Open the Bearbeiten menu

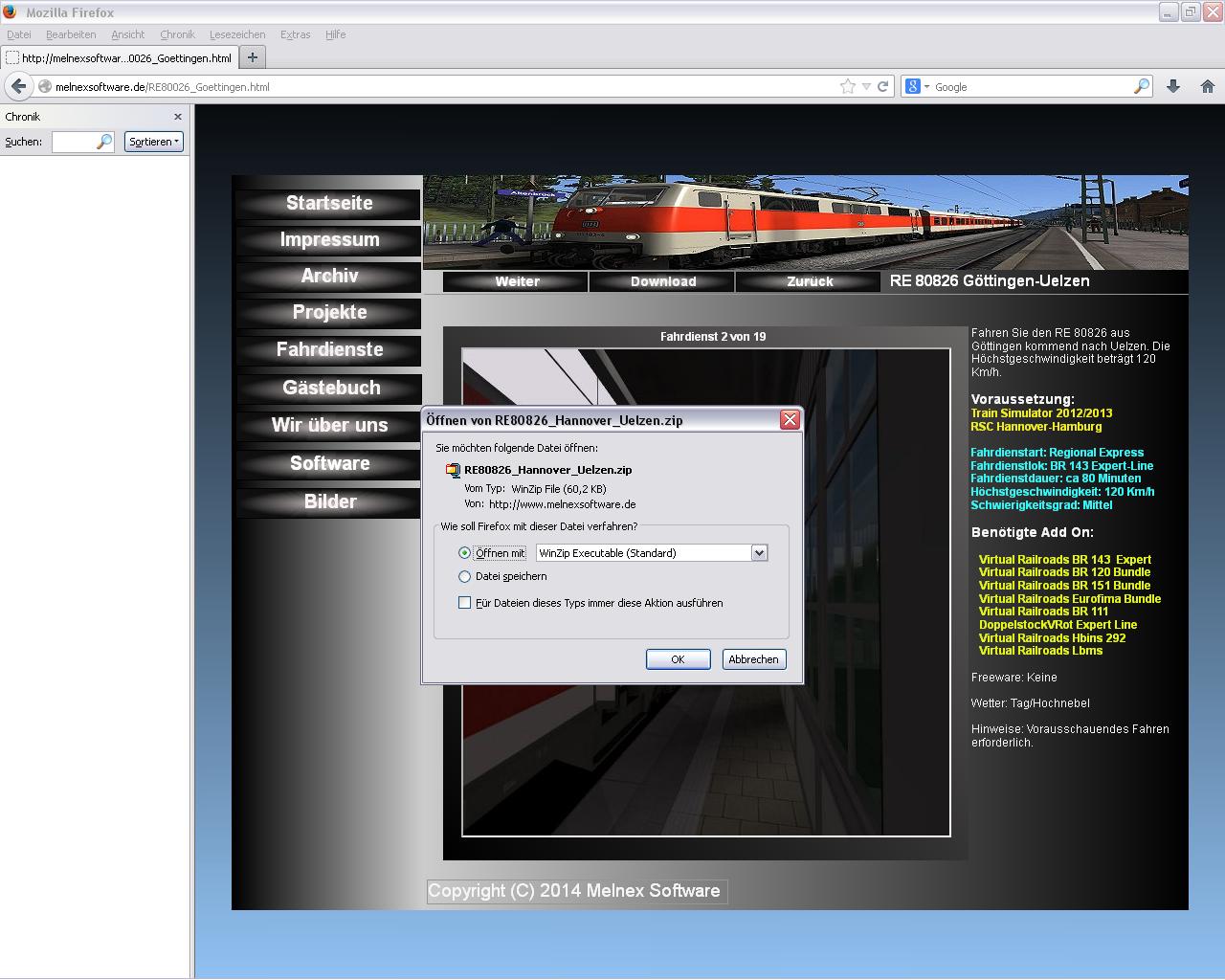coord(71,34)
